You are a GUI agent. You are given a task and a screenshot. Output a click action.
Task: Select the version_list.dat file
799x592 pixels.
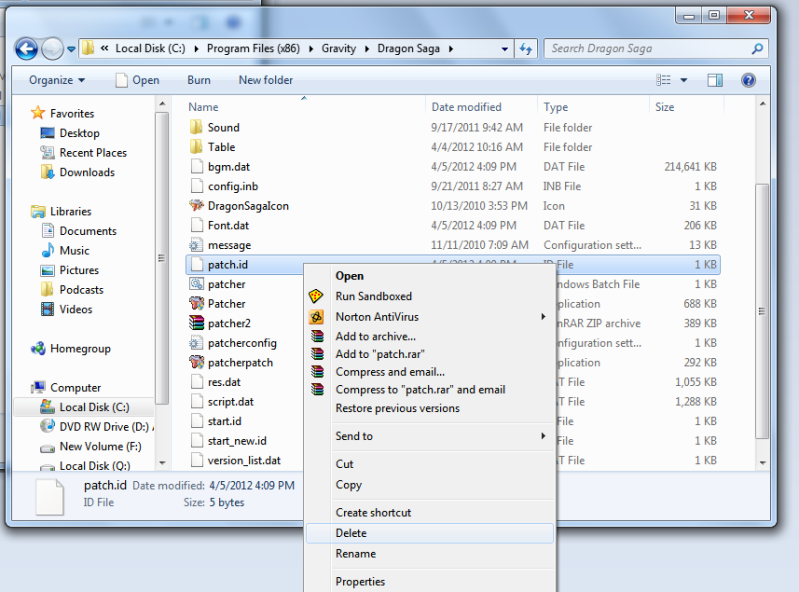235,460
